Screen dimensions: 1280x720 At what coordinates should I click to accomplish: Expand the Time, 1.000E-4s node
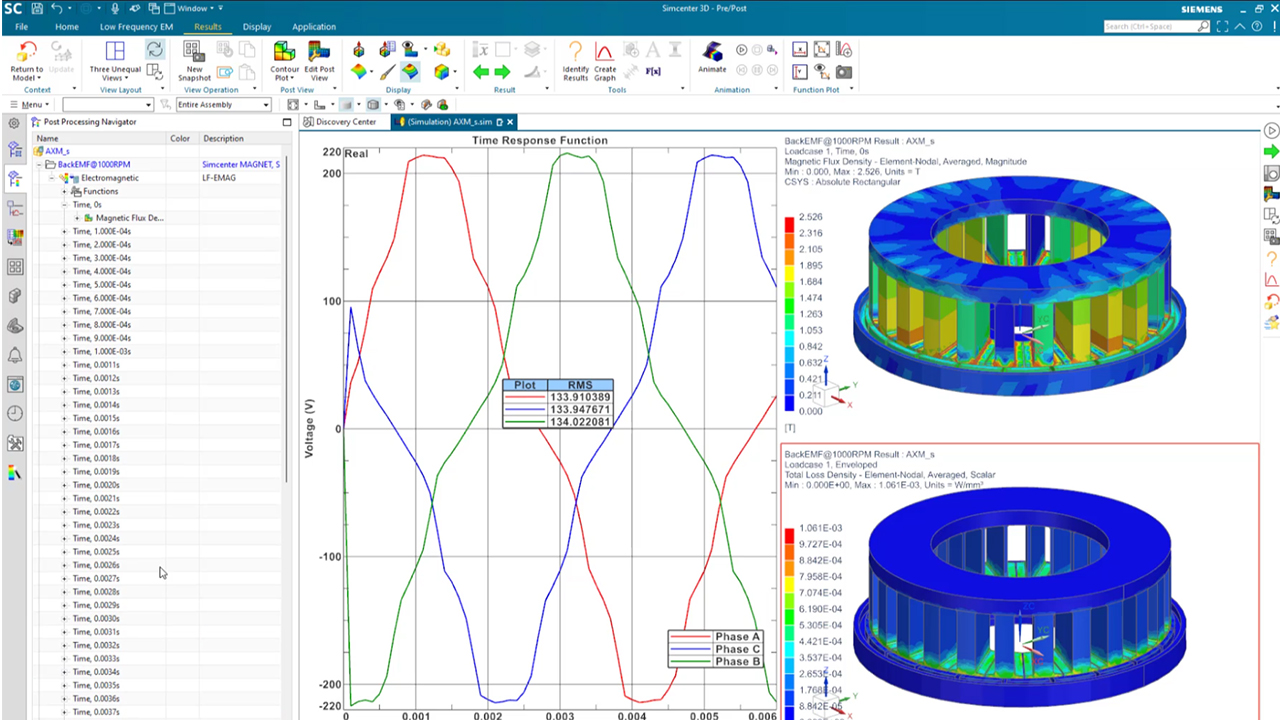[x=64, y=231]
